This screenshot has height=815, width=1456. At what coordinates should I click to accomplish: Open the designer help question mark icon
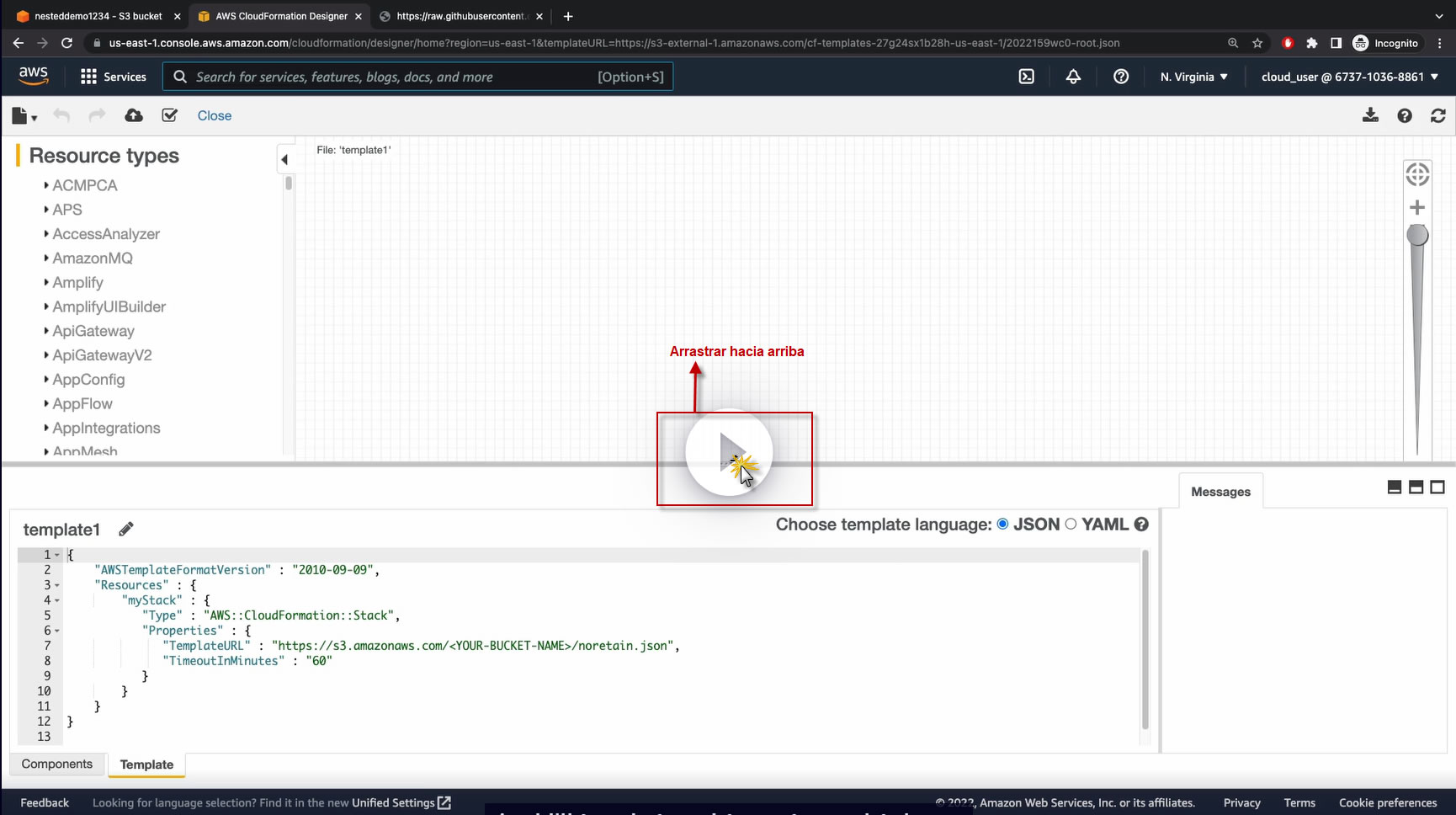1405,115
